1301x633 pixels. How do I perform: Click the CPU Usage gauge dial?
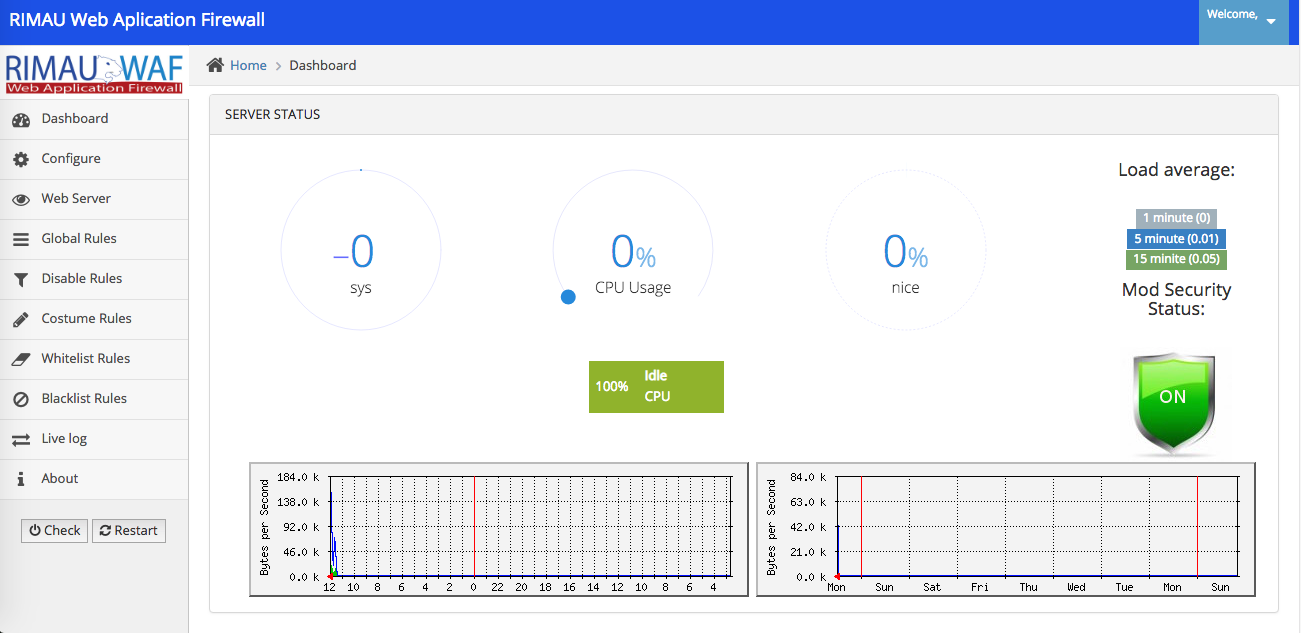633,250
